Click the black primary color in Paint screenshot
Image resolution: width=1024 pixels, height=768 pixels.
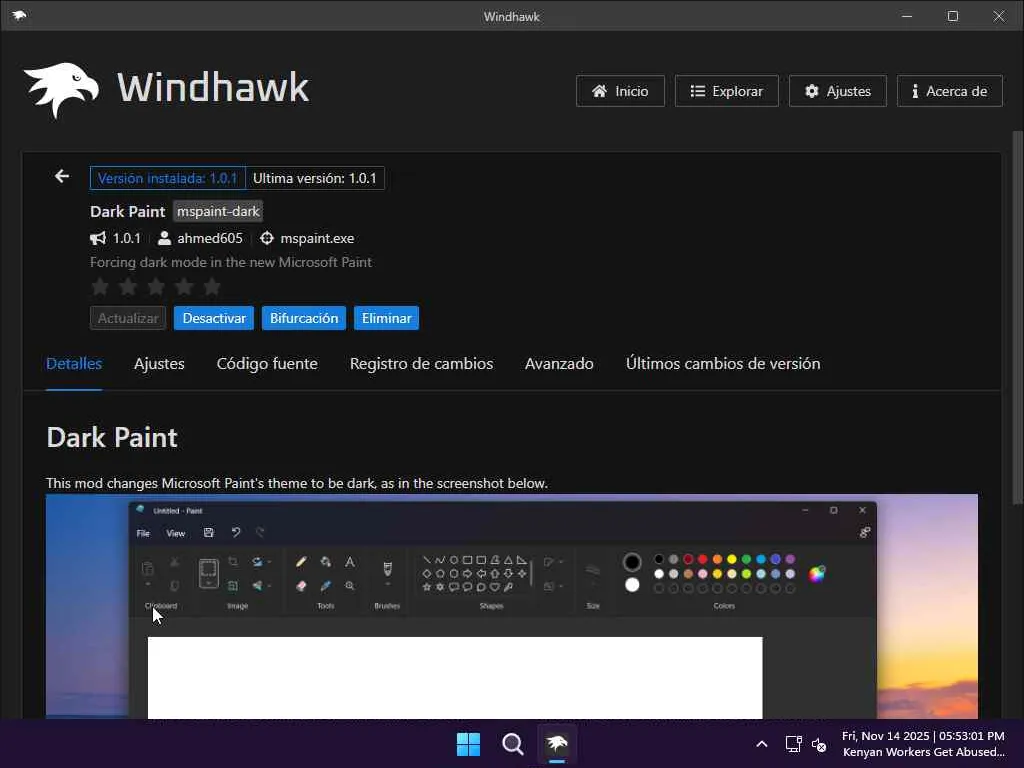click(632, 562)
